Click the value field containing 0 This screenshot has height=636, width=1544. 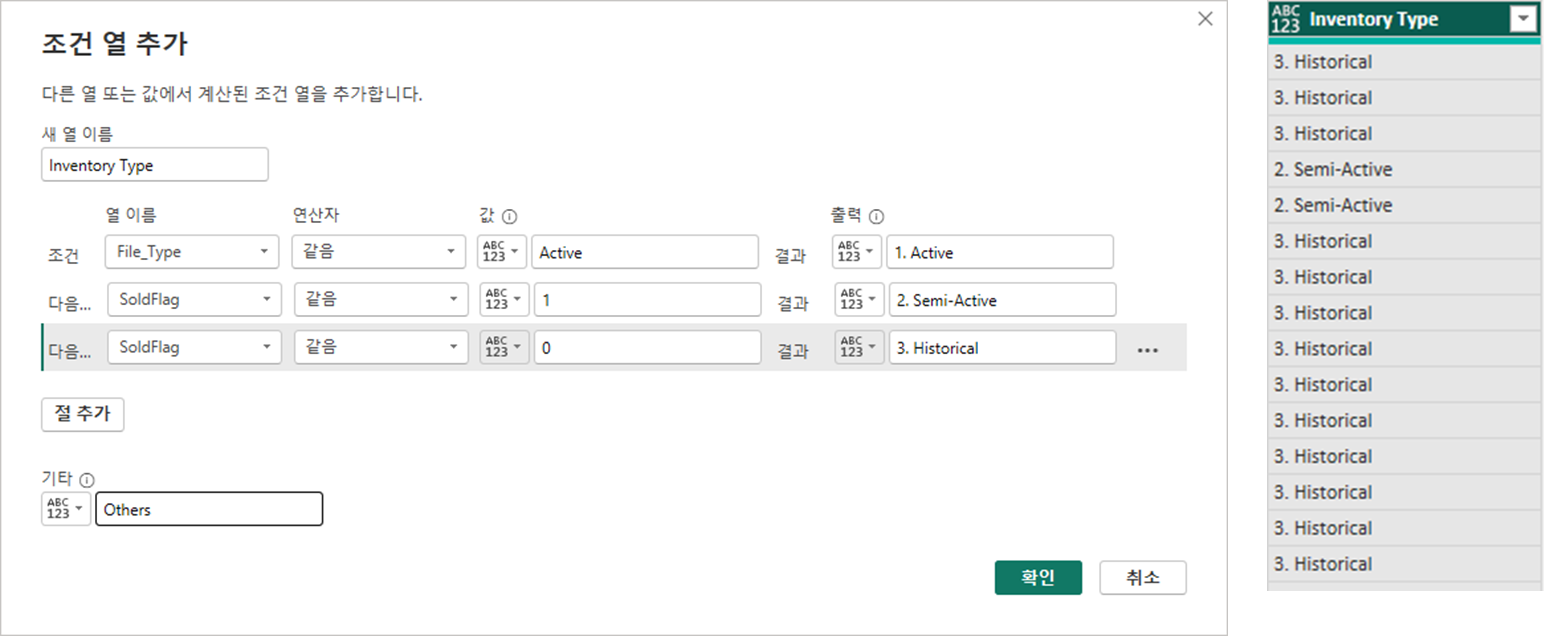tap(647, 348)
